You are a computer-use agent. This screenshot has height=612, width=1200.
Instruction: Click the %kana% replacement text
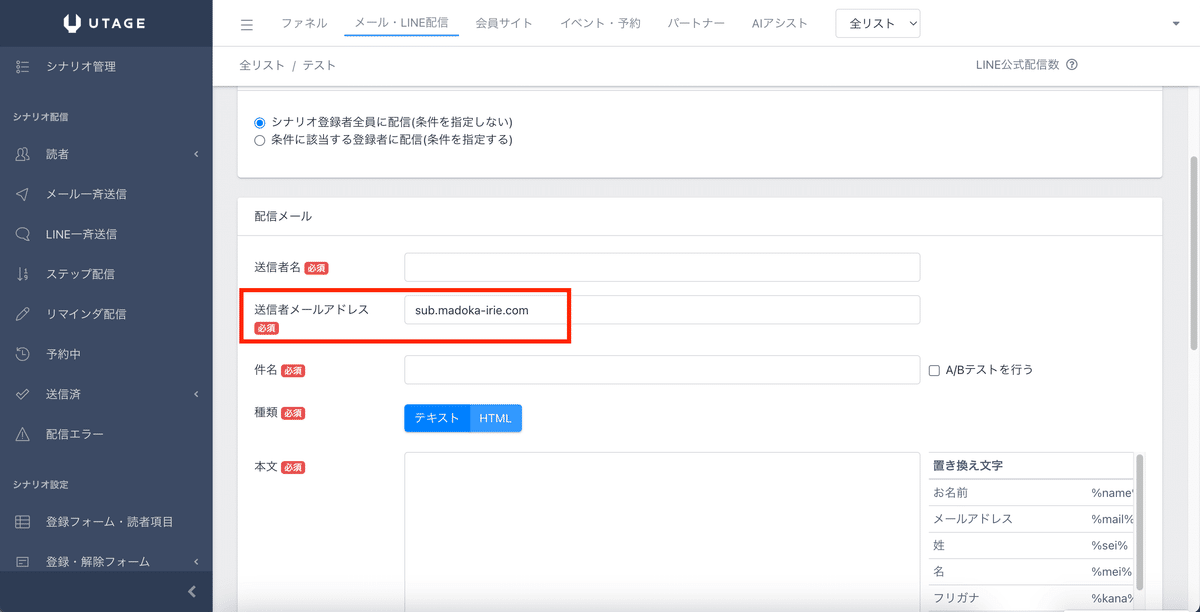tap(1113, 598)
